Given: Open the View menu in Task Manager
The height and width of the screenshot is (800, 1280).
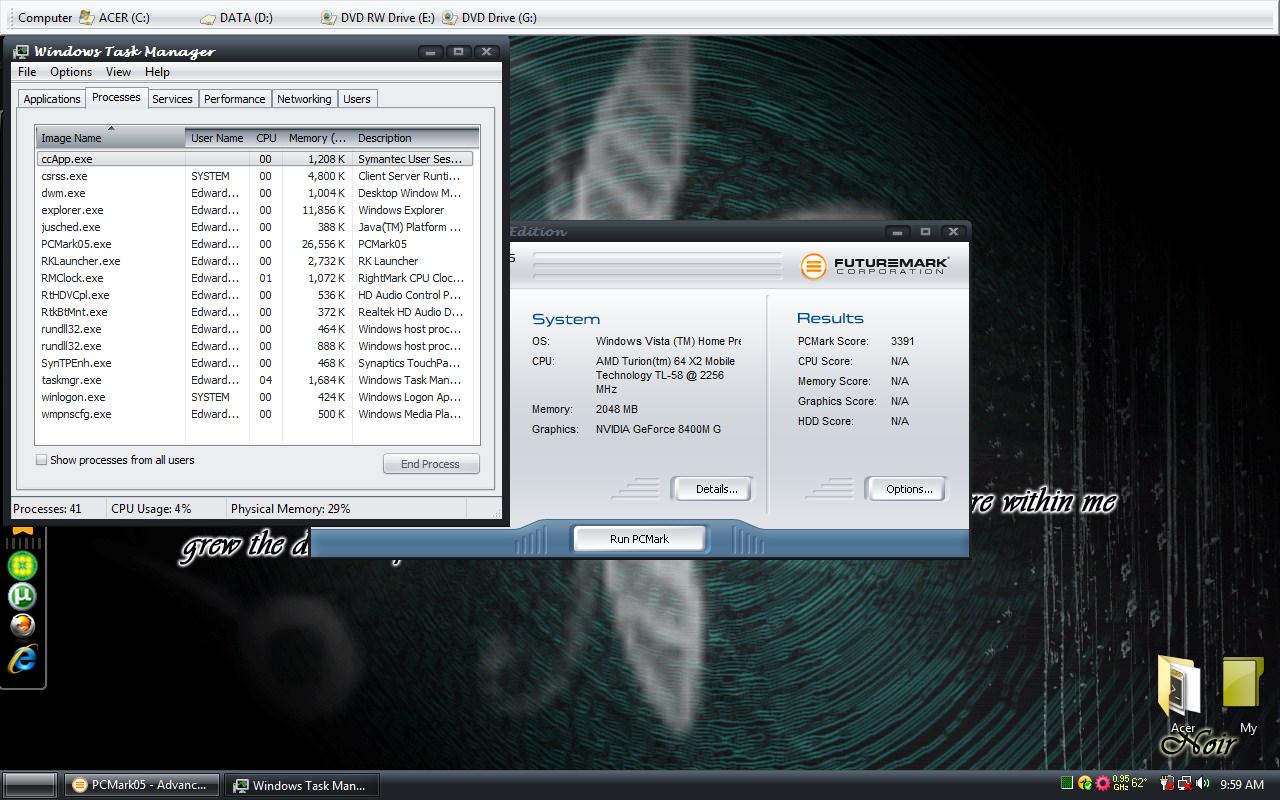Looking at the screenshot, I should click(x=118, y=72).
